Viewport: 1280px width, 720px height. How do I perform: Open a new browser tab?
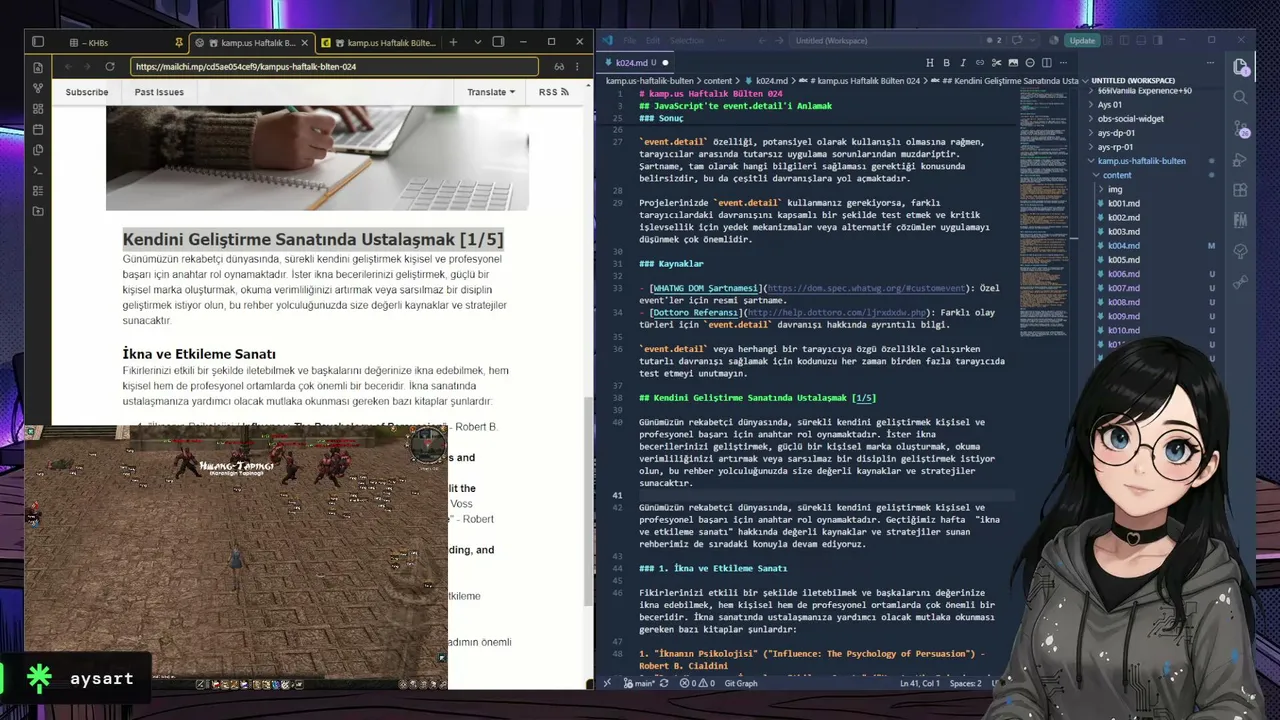[x=453, y=42]
